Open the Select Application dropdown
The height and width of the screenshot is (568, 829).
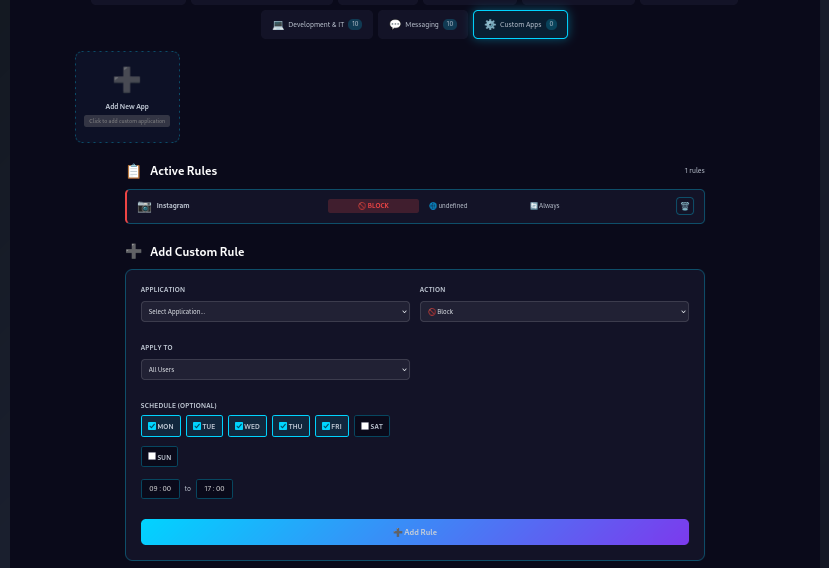click(275, 312)
